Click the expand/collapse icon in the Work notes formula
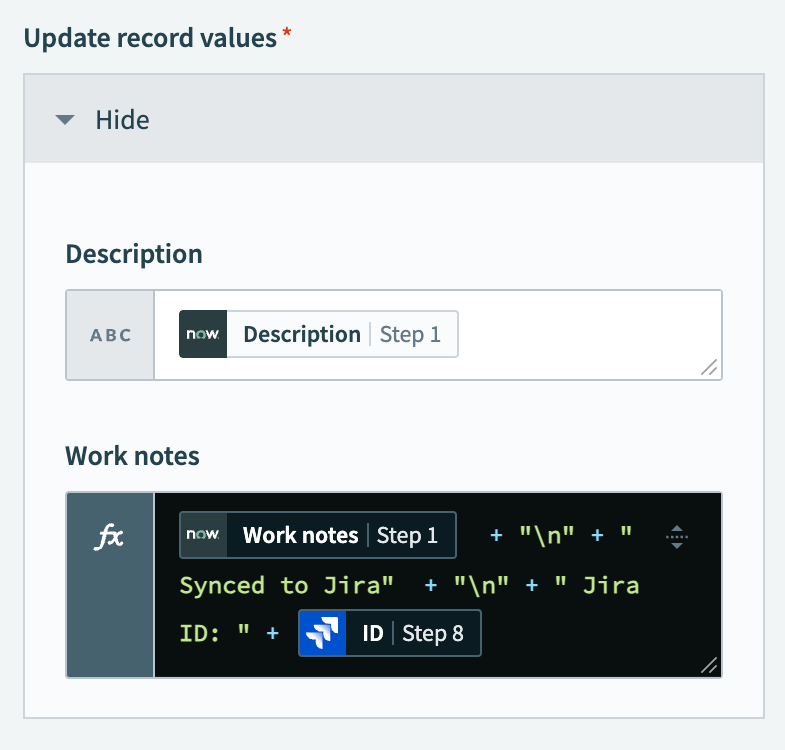 (x=676, y=537)
